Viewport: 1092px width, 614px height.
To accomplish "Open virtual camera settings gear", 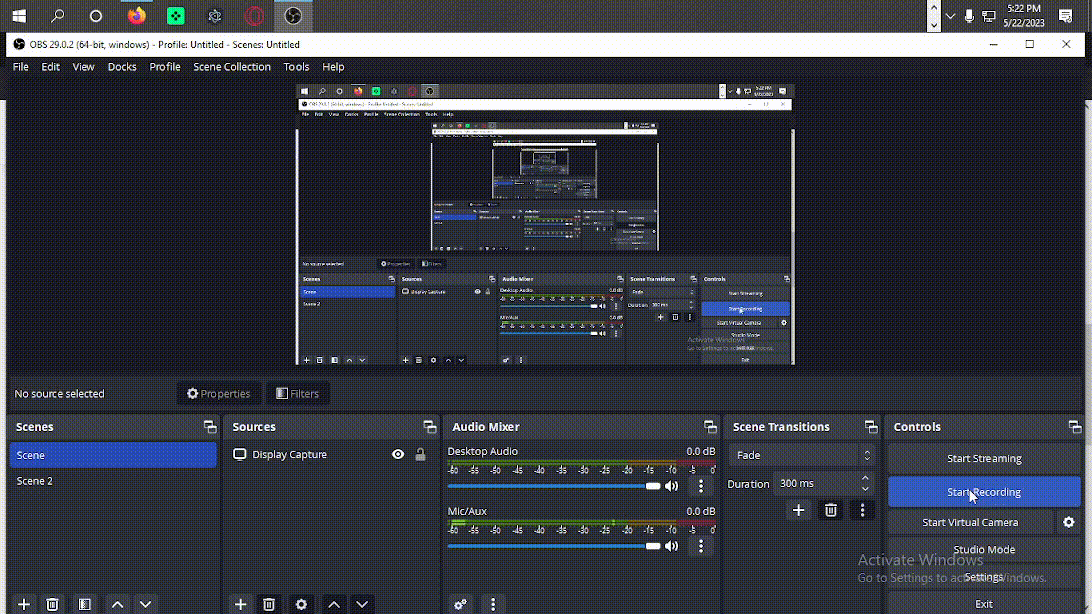I will pos(1068,522).
